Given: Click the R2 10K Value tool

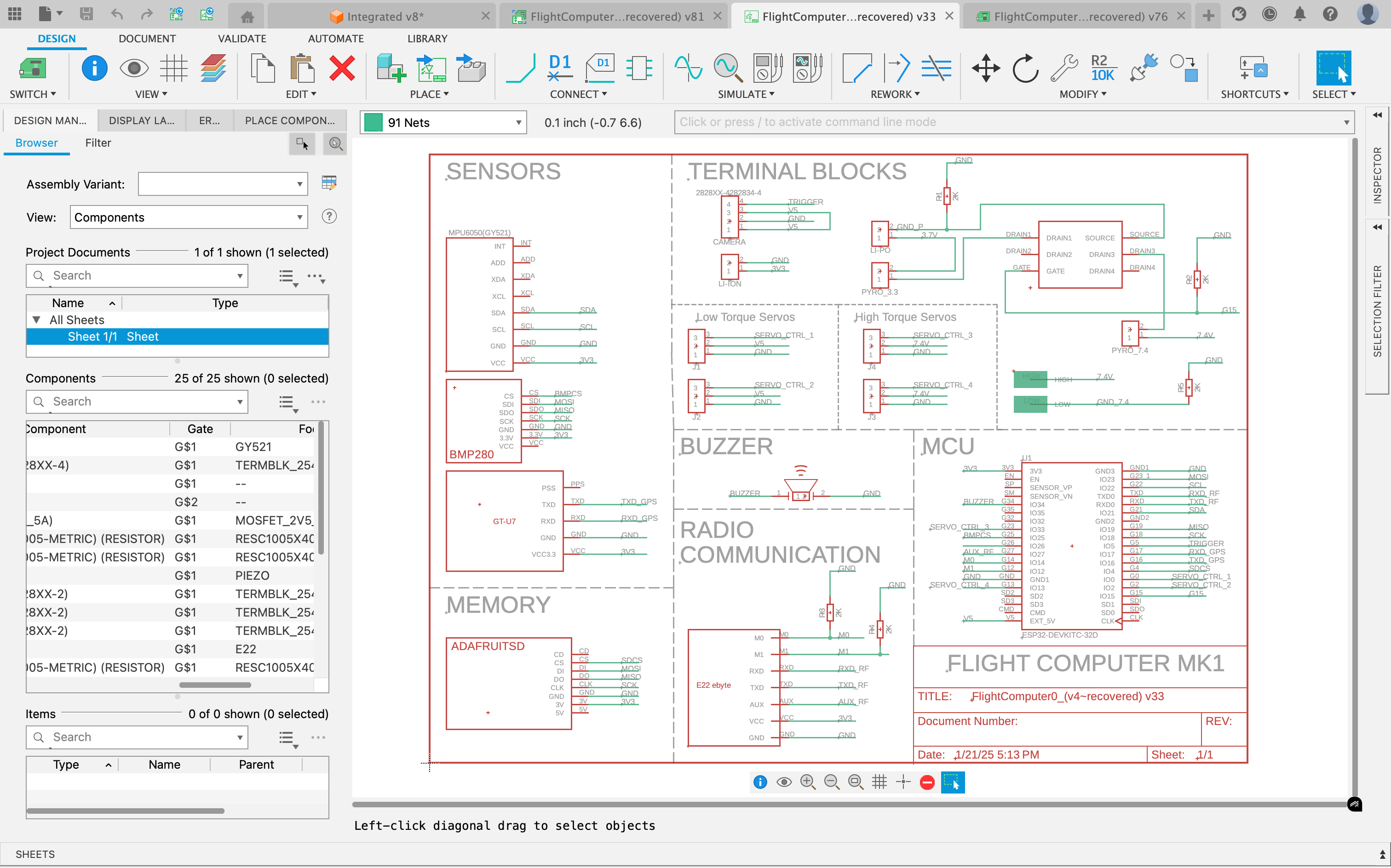Looking at the screenshot, I should click(x=1102, y=69).
